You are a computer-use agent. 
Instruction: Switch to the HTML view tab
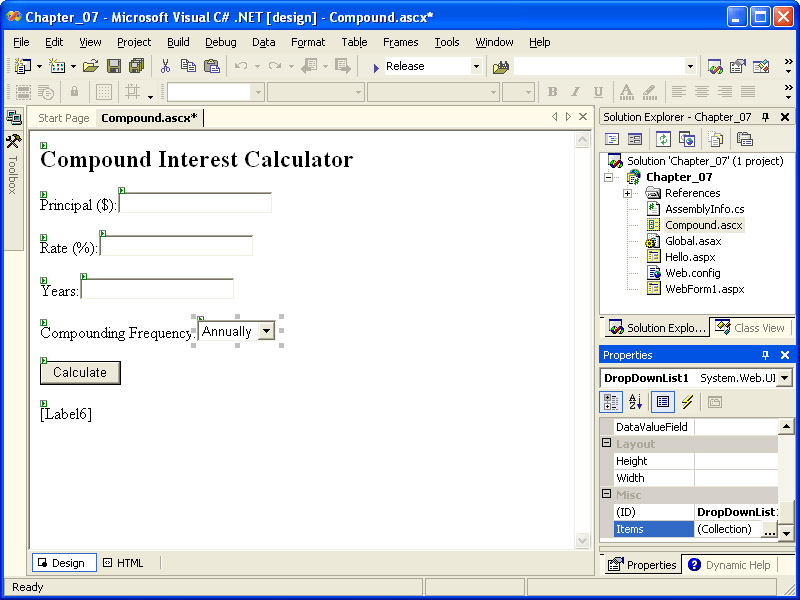[123, 563]
